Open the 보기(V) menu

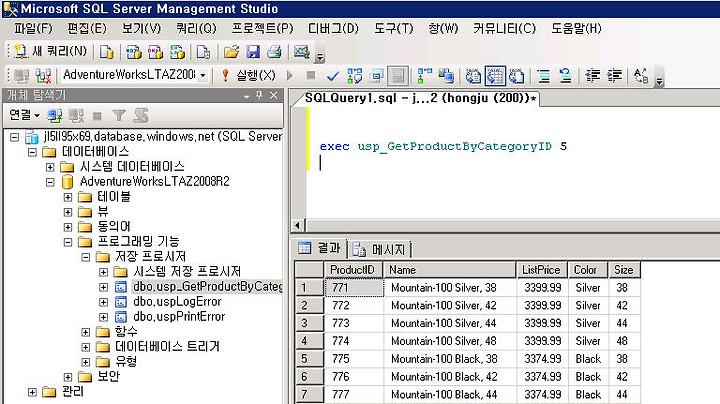pyautogui.click(x=141, y=28)
